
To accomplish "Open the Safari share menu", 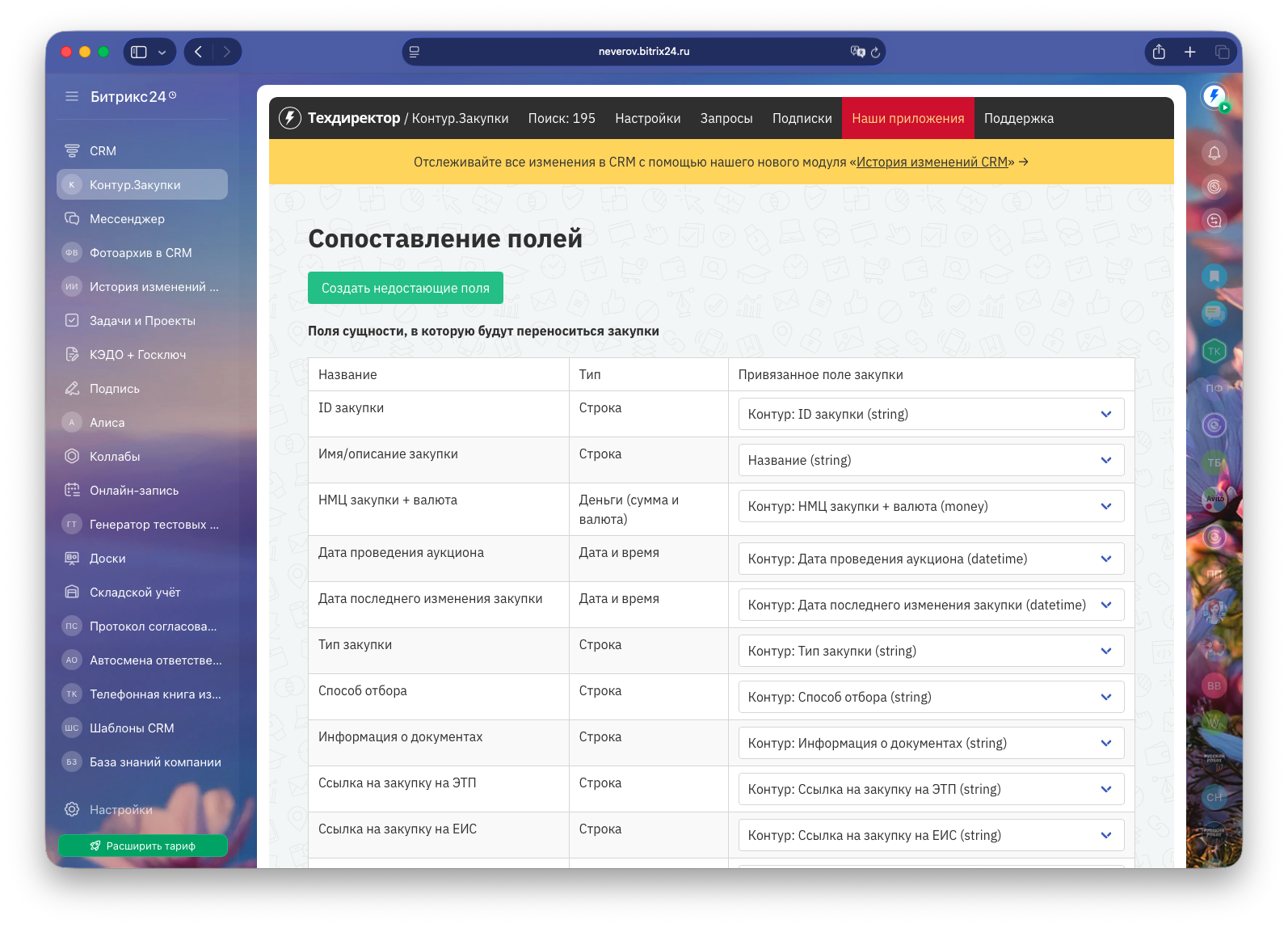I will click(x=1159, y=52).
